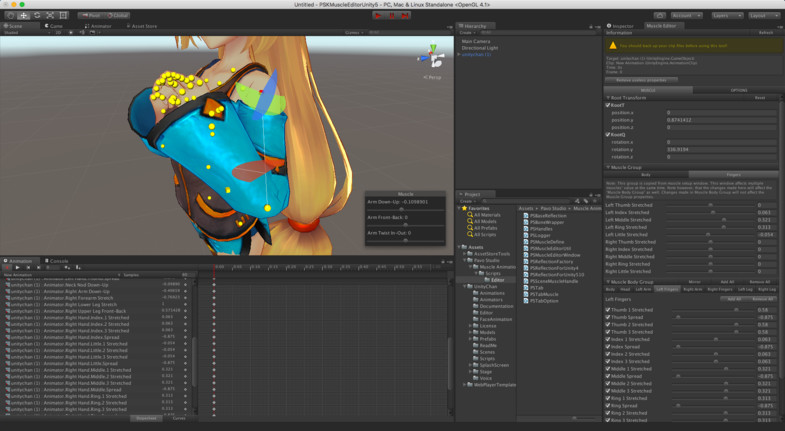
Task: Click the All Prefabs search favorite
Action: (482, 228)
